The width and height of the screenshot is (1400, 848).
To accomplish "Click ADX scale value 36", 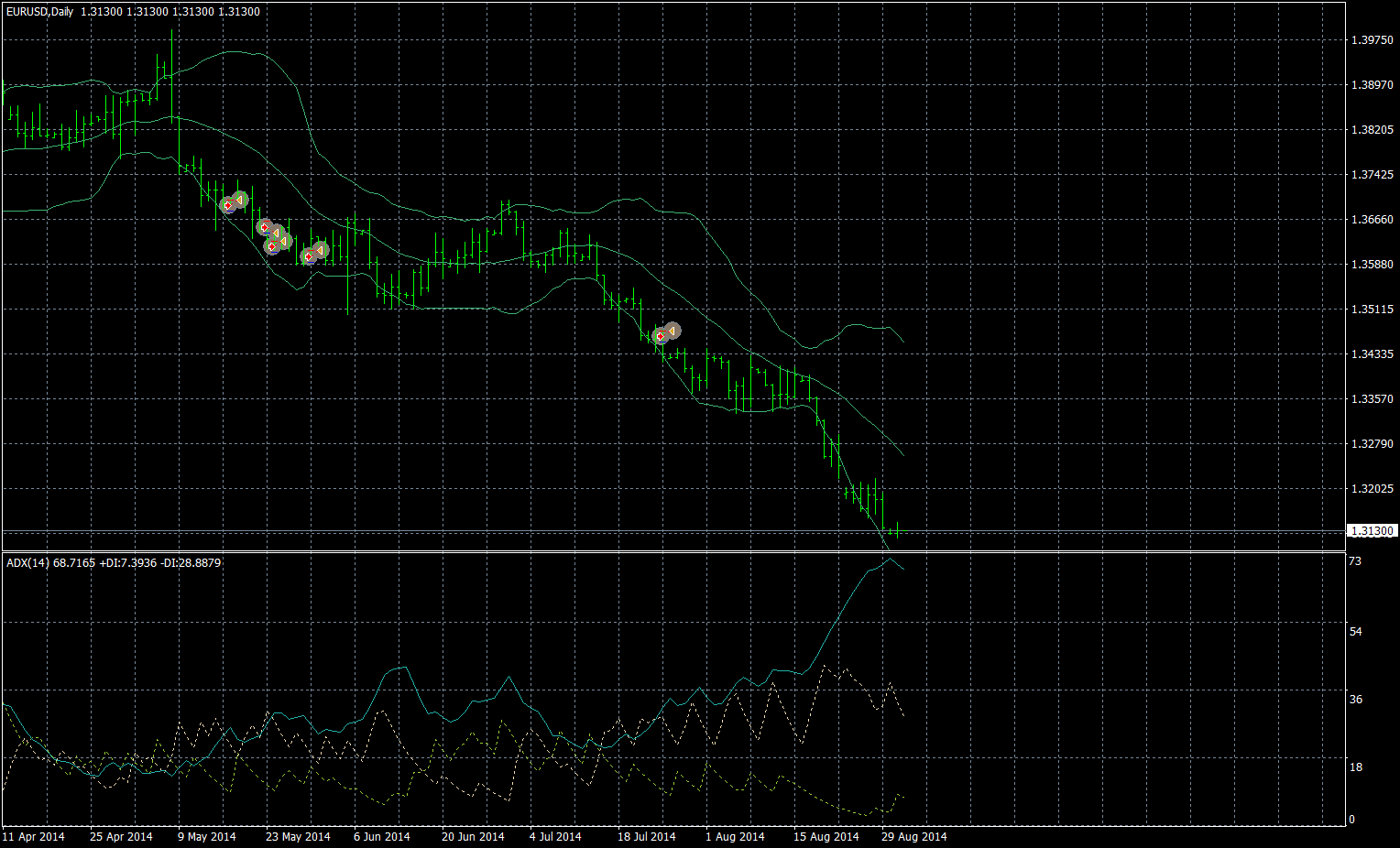I will [x=1355, y=700].
